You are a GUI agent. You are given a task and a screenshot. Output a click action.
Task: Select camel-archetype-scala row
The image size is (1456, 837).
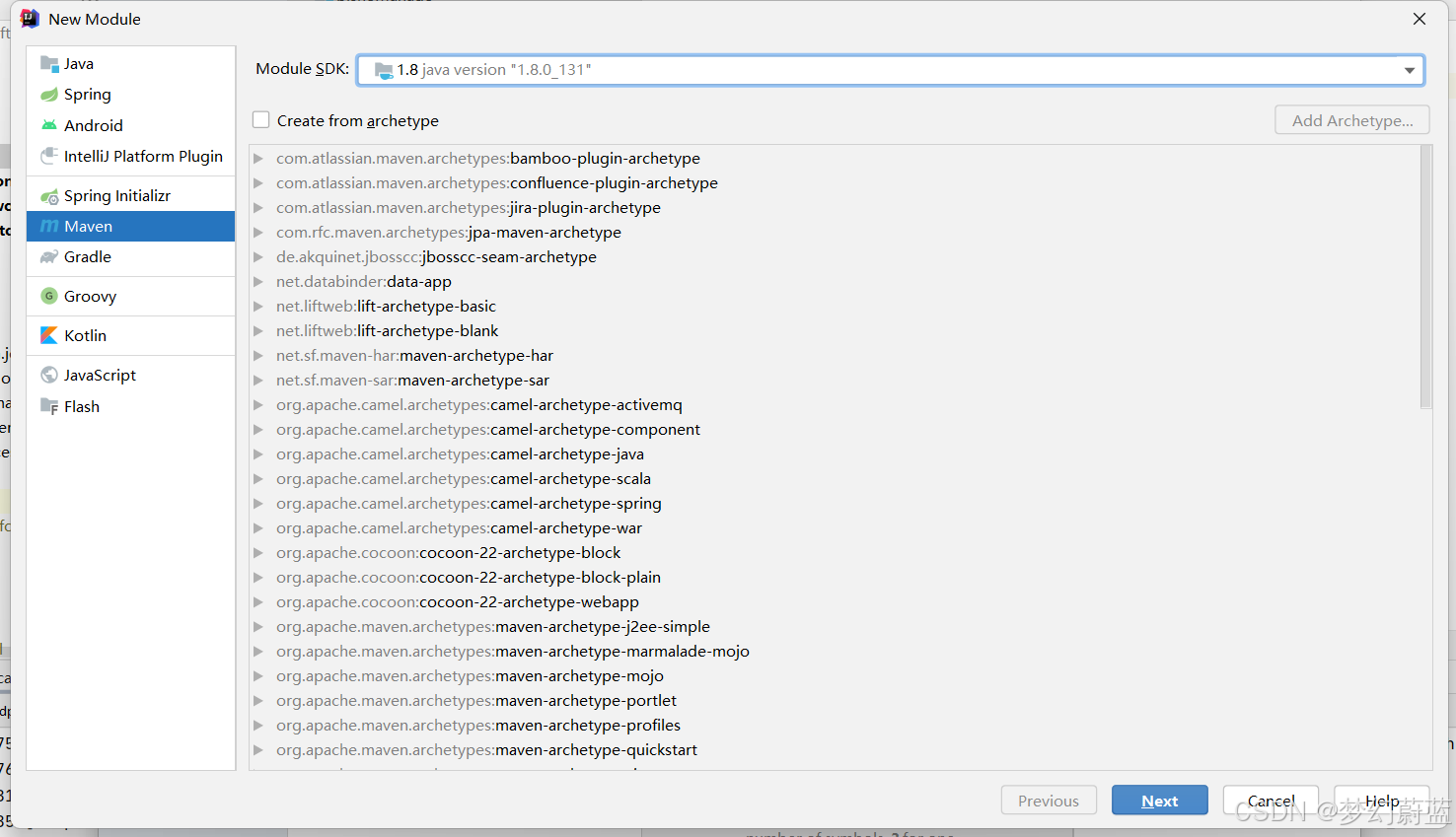[835, 479]
